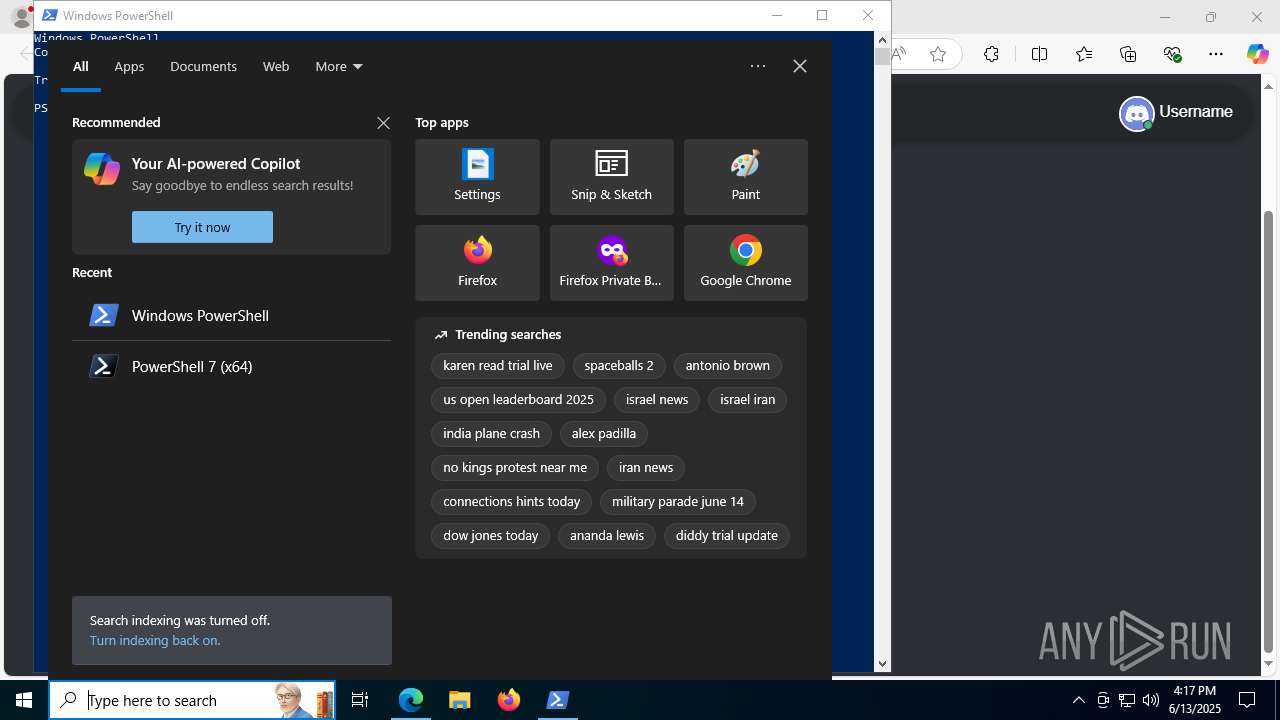Open Task View on the taskbar

pyautogui.click(x=360, y=700)
